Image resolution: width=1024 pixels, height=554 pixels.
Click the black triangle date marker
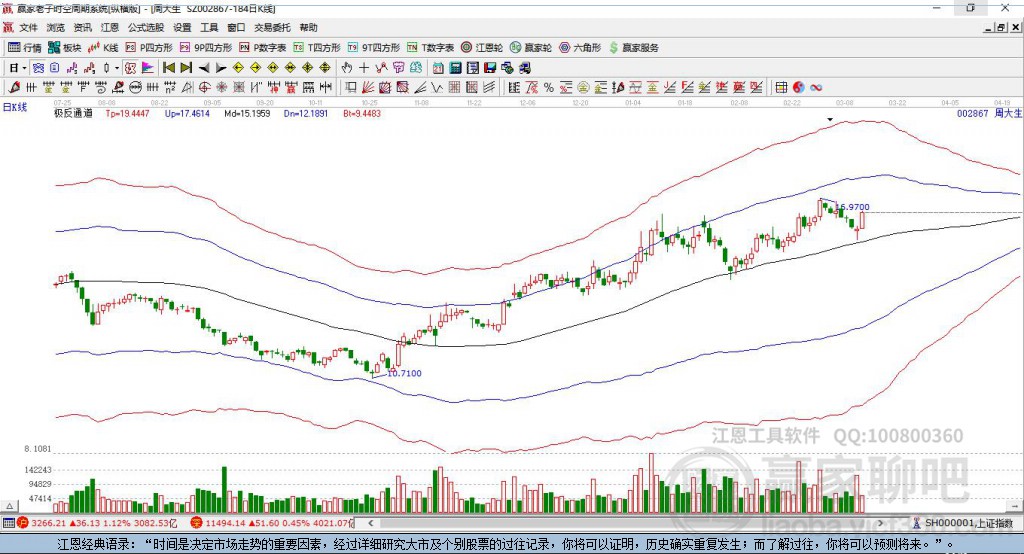(830, 120)
